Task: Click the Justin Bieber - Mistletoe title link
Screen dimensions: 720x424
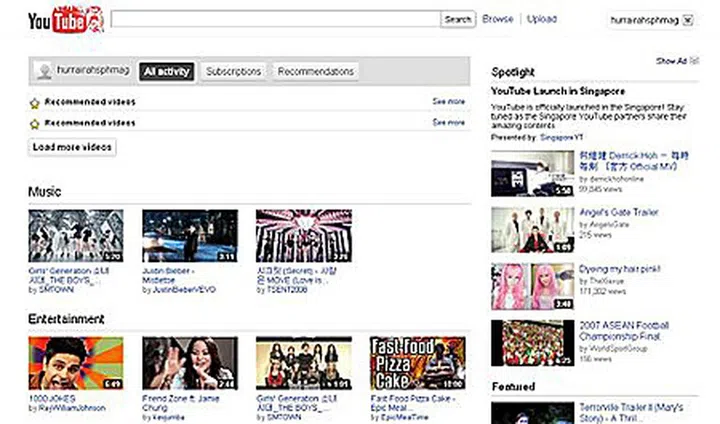Action: tap(168, 275)
